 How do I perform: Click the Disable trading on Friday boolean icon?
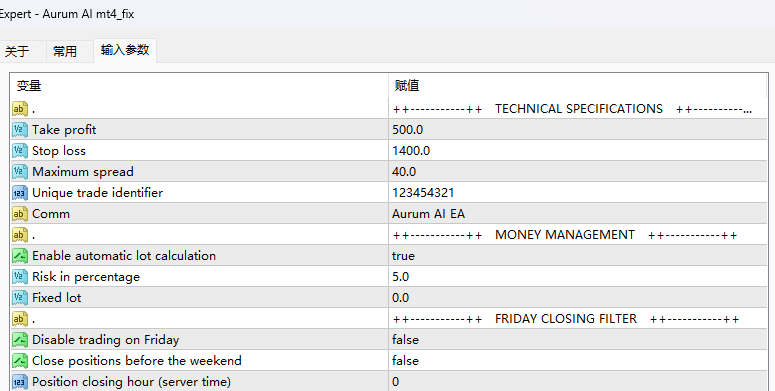click(20, 340)
